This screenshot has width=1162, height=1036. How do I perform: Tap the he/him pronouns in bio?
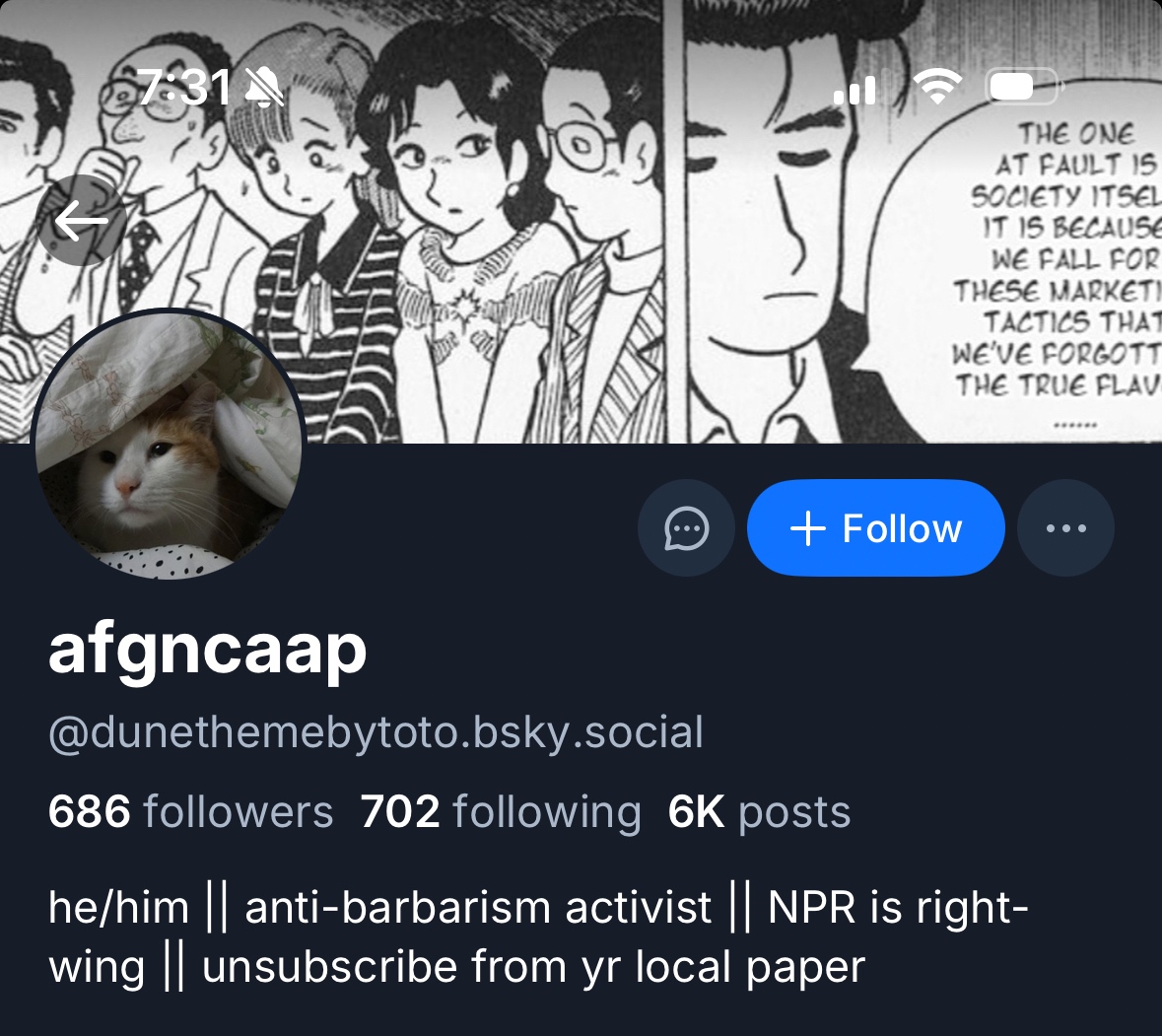(118, 907)
